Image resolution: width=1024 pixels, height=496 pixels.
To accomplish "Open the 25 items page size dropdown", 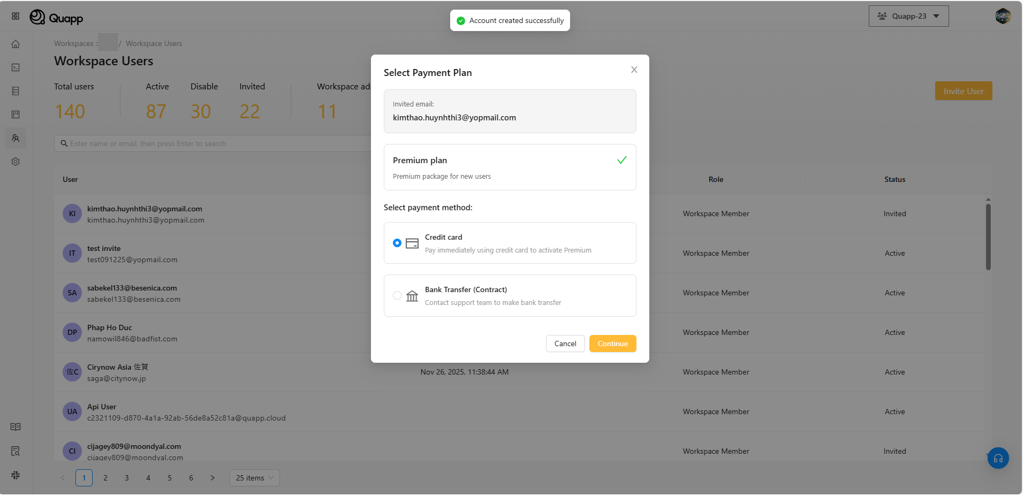I will point(255,478).
